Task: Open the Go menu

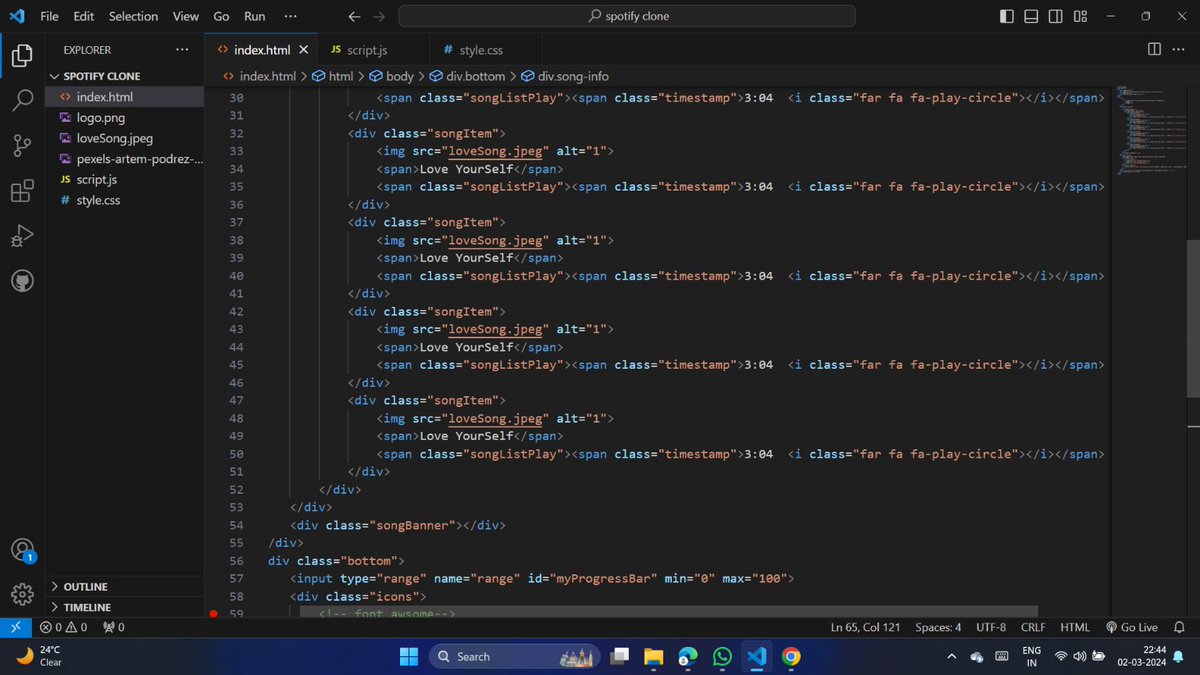Action: pos(221,16)
